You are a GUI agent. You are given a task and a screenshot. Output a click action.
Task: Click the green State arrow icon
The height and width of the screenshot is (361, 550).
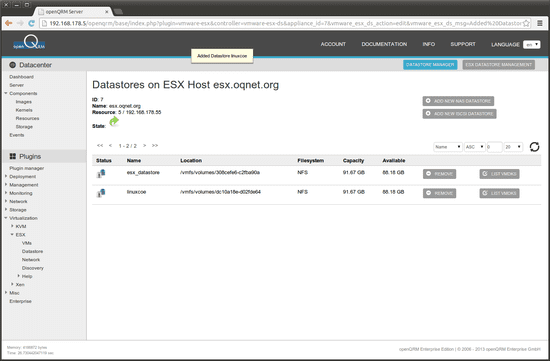click(x=114, y=121)
